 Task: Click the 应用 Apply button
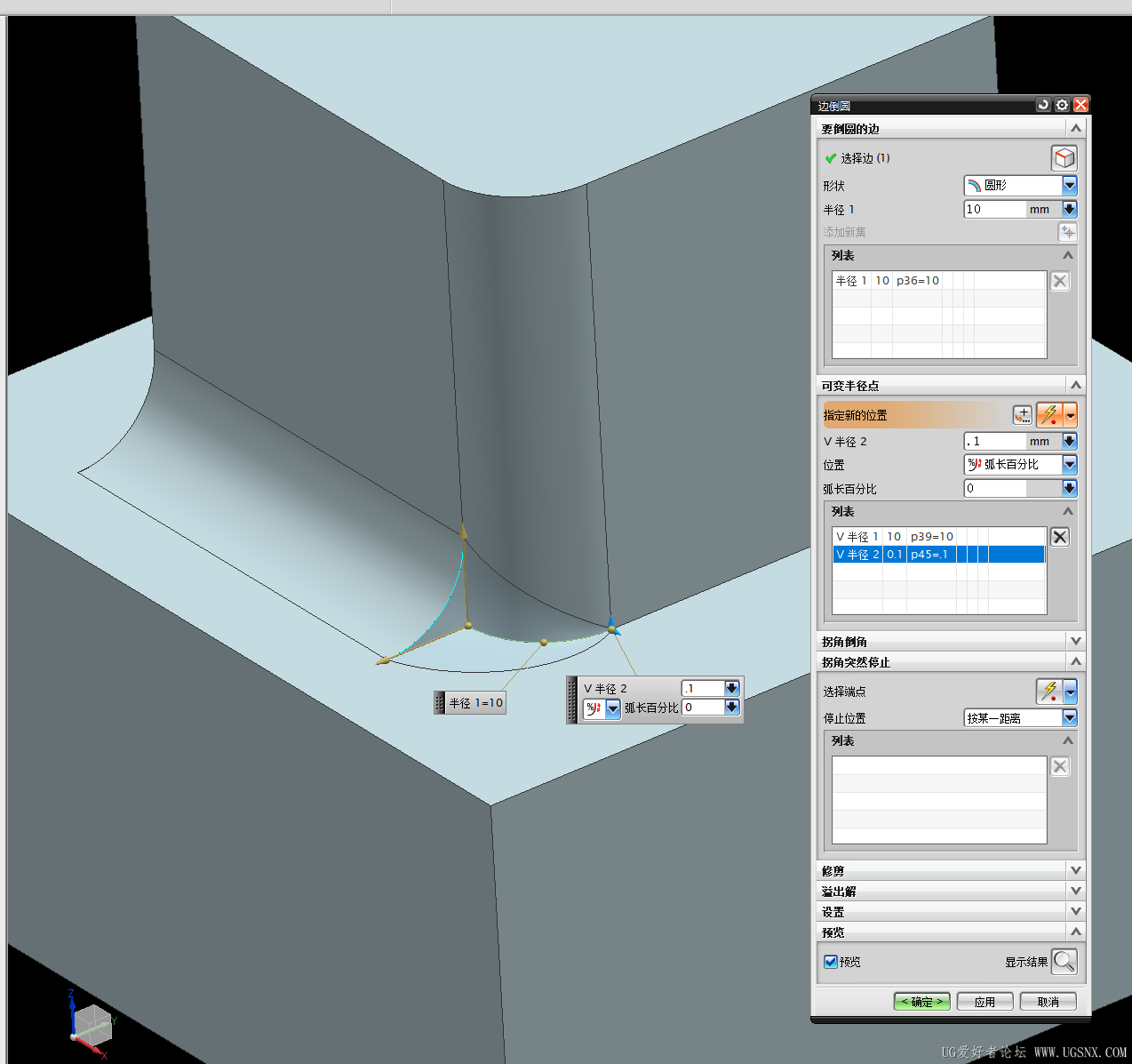point(985,1002)
